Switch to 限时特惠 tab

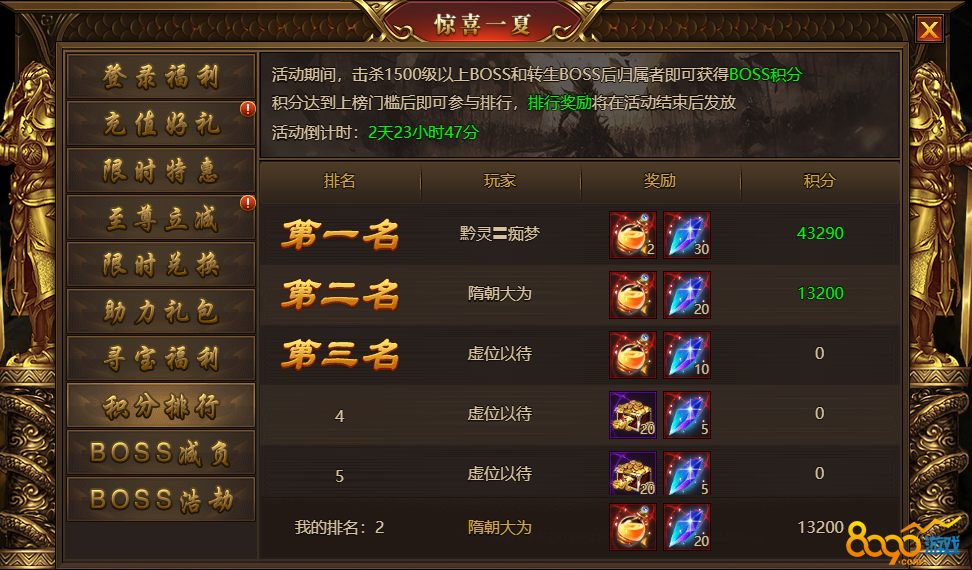161,170
